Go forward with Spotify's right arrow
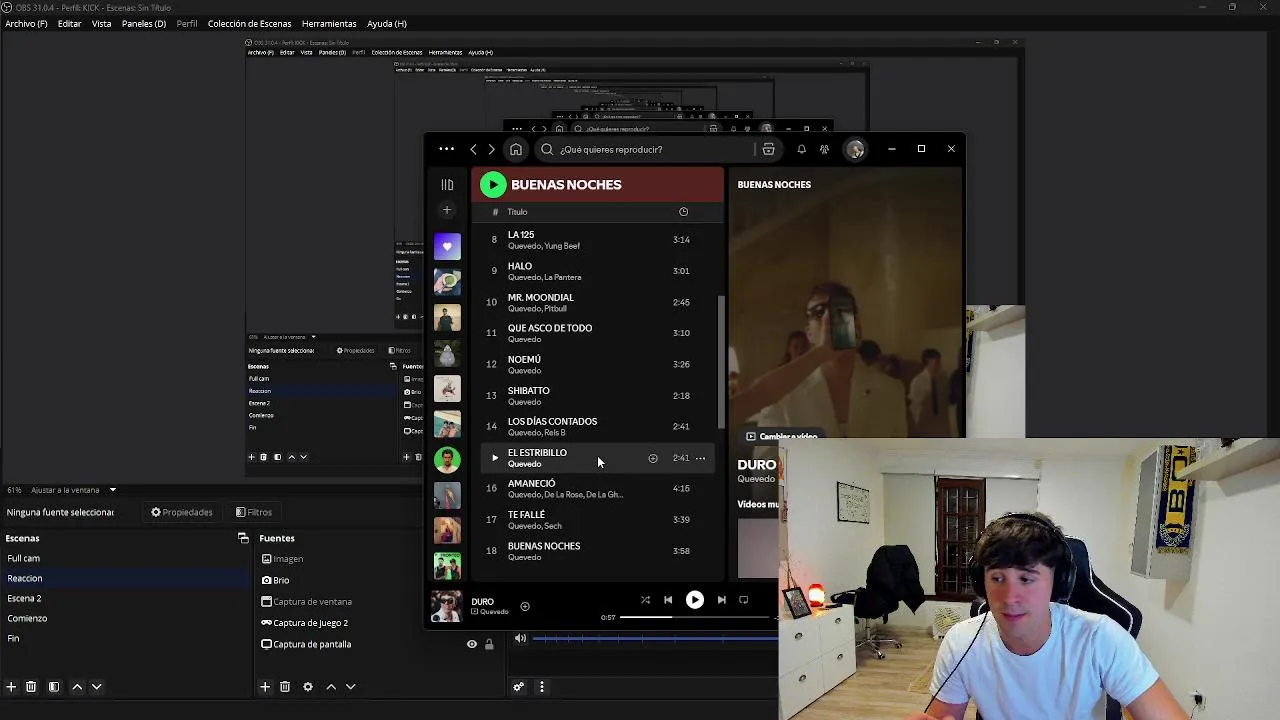The height and width of the screenshot is (720, 1280). click(x=491, y=149)
